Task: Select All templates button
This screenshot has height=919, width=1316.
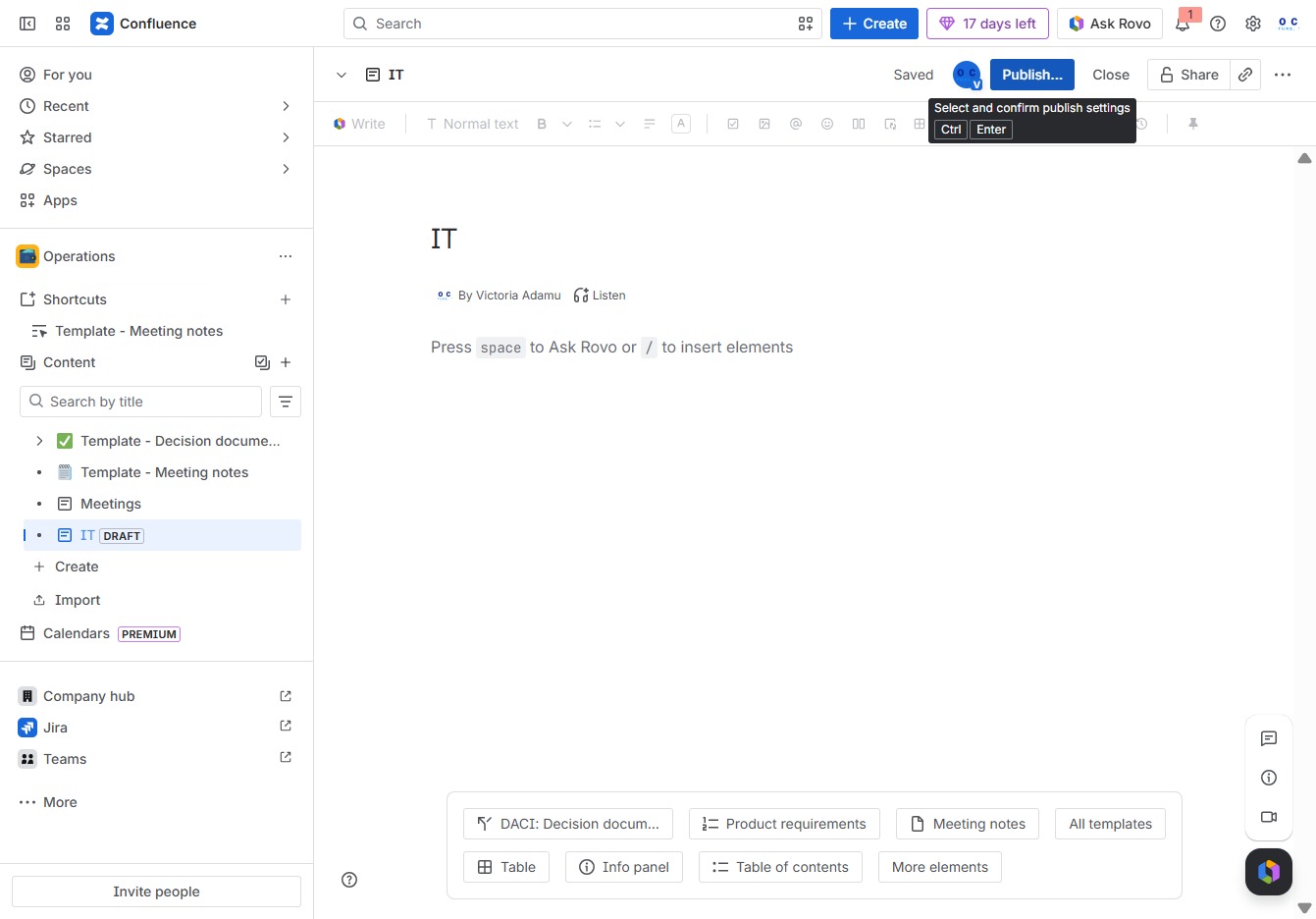Action: coord(1111,824)
